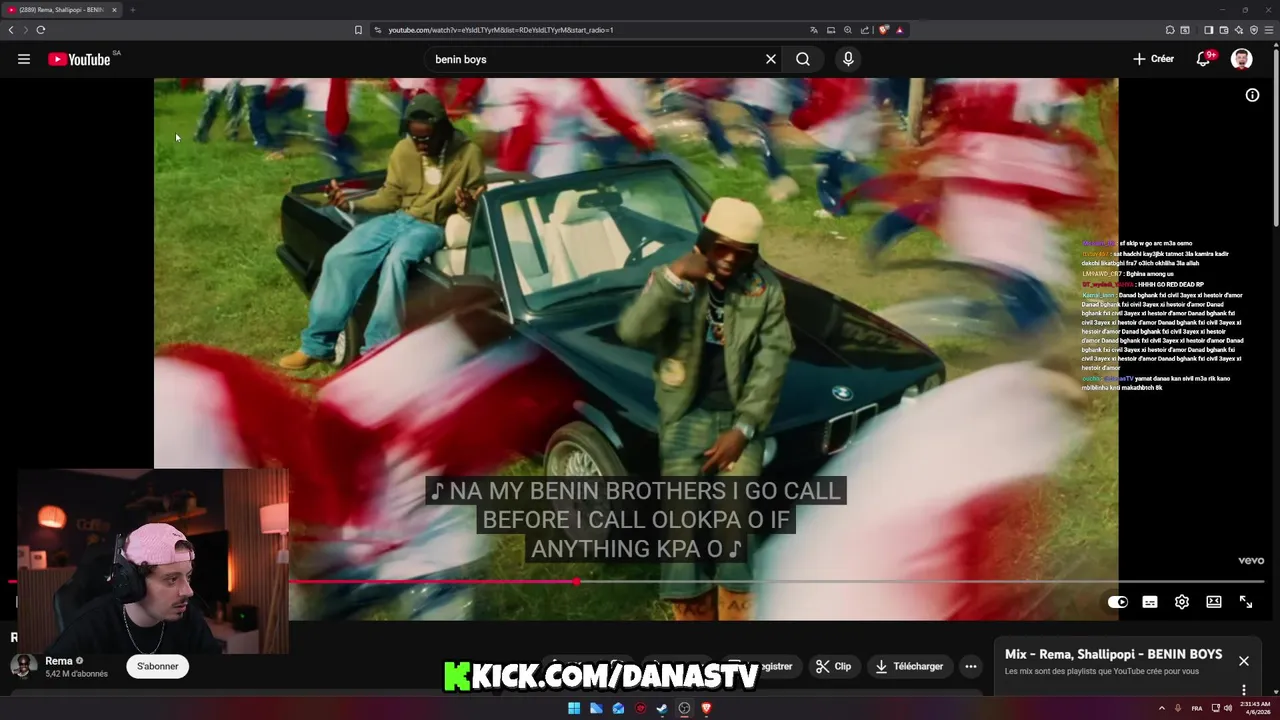Open the Windows Start menu
Screen dimensions: 1280x720
point(574,708)
